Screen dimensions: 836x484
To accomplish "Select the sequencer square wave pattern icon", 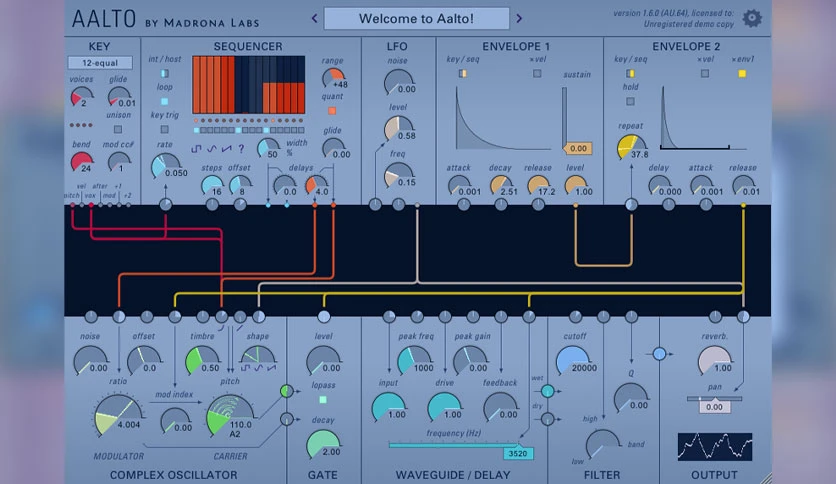I will (x=196, y=149).
